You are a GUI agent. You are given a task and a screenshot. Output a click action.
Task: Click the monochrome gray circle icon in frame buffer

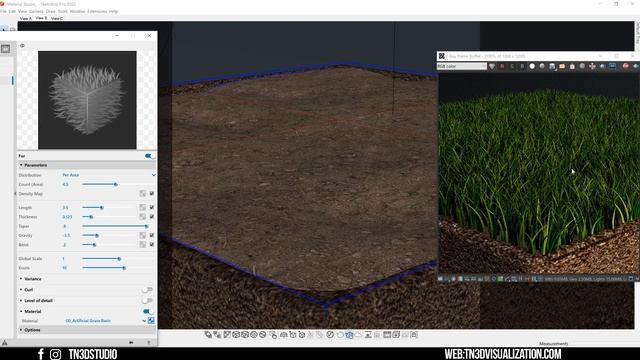click(542, 66)
